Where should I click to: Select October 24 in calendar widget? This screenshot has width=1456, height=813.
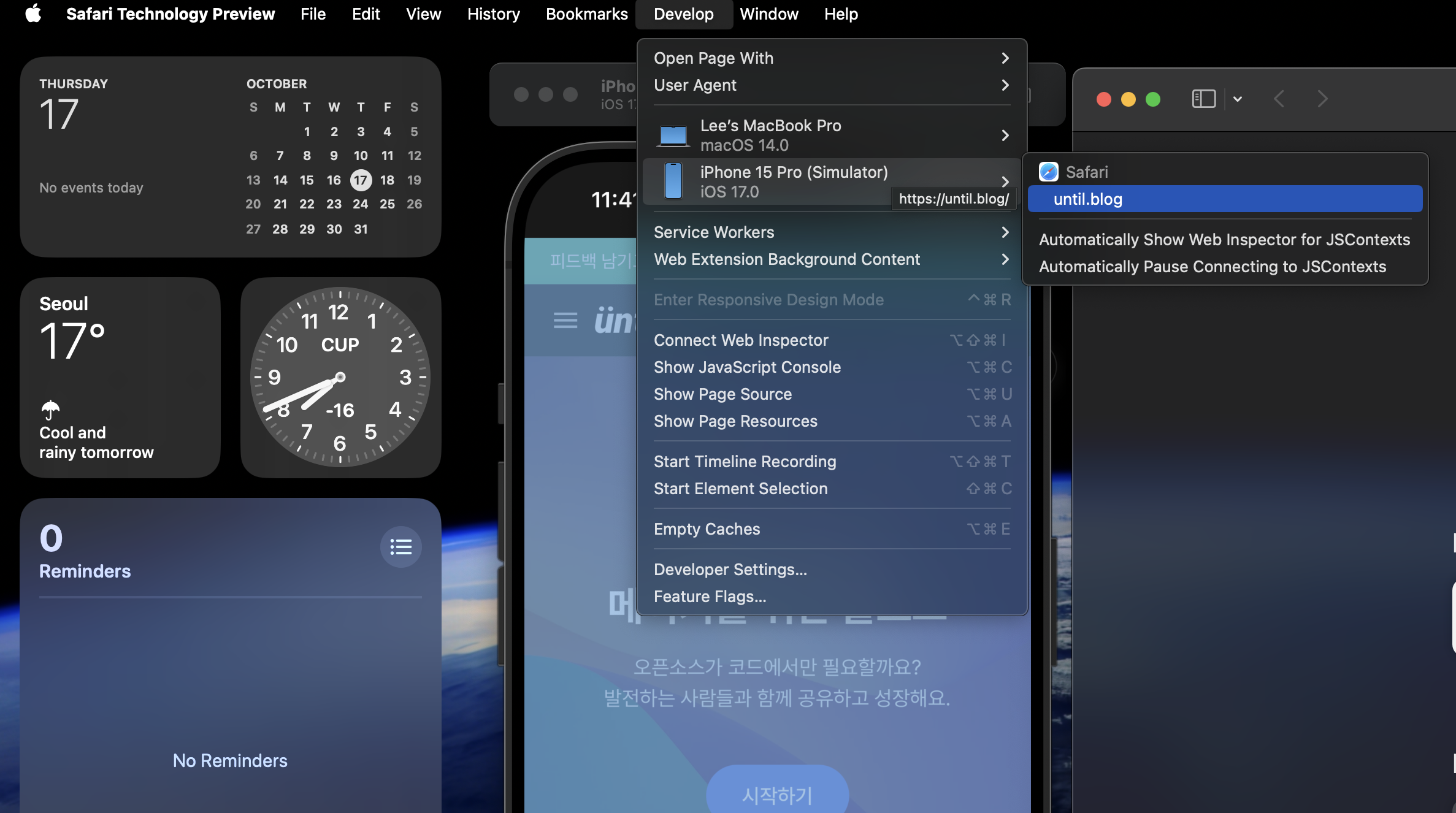[x=361, y=204]
